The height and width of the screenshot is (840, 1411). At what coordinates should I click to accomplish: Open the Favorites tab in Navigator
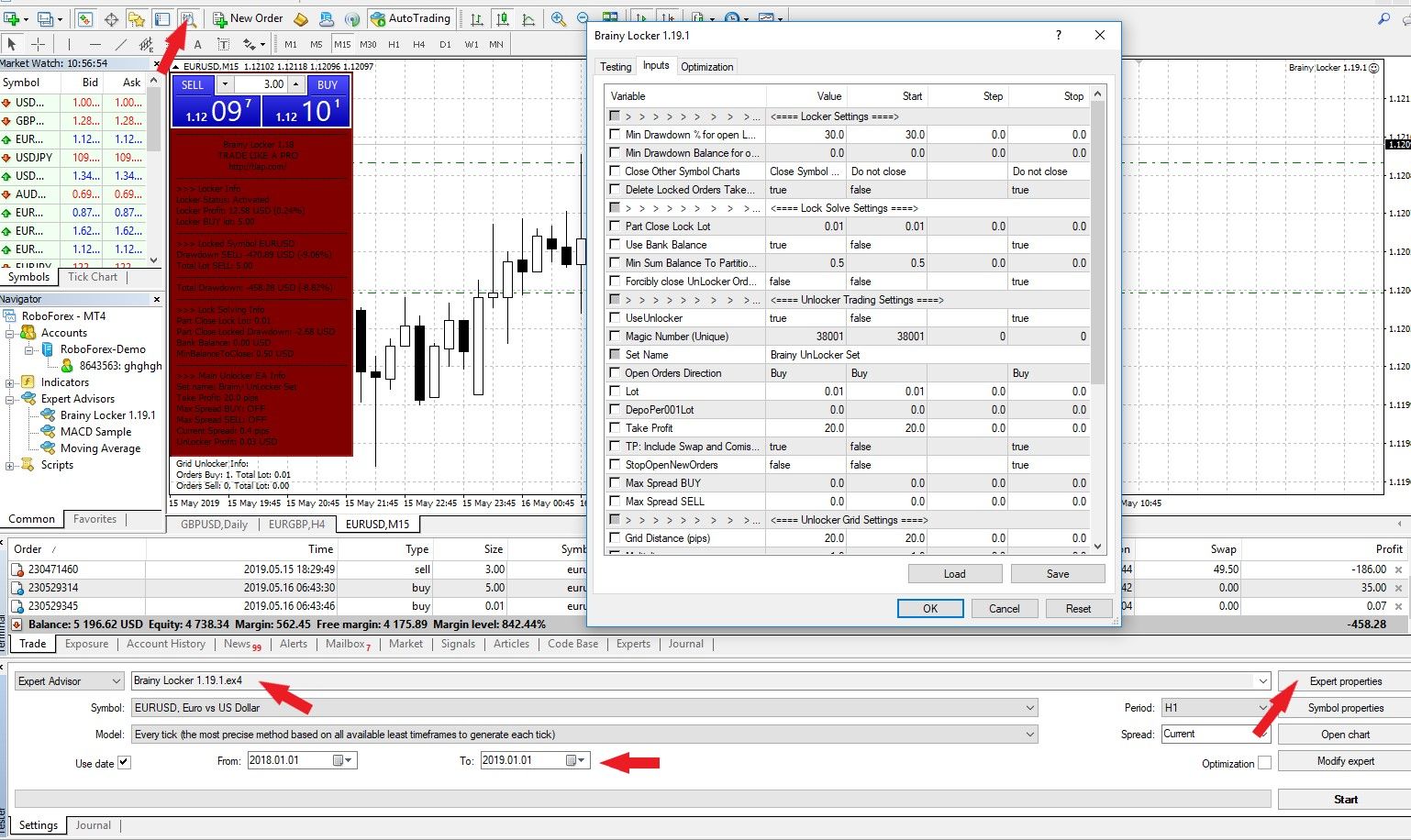(94, 519)
